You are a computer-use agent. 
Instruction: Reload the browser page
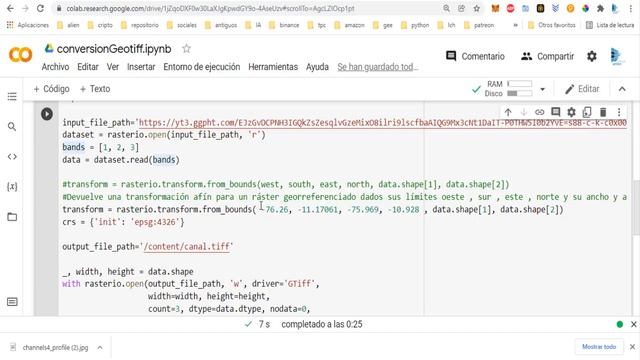point(40,9)
